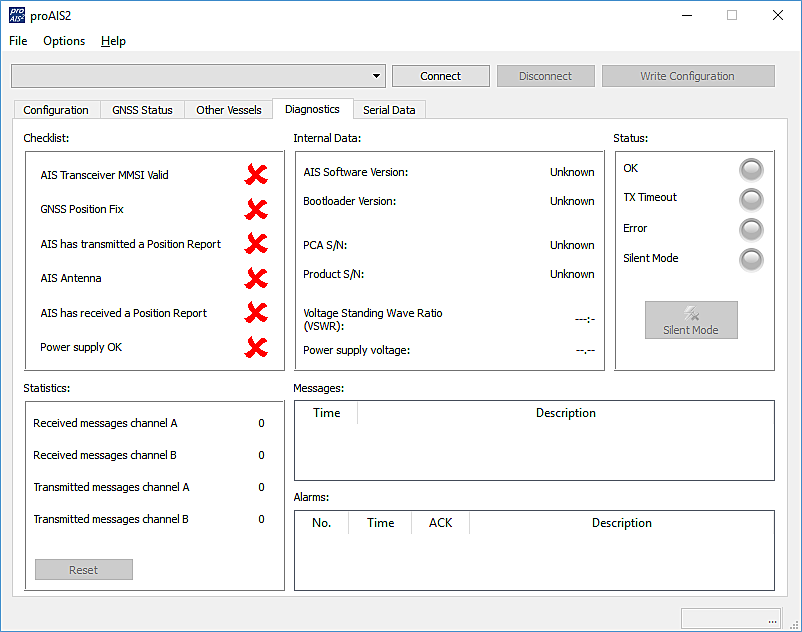This screenshot has width=802, height=632.
Task: Close the proAIS2 window
Action: 777,15
